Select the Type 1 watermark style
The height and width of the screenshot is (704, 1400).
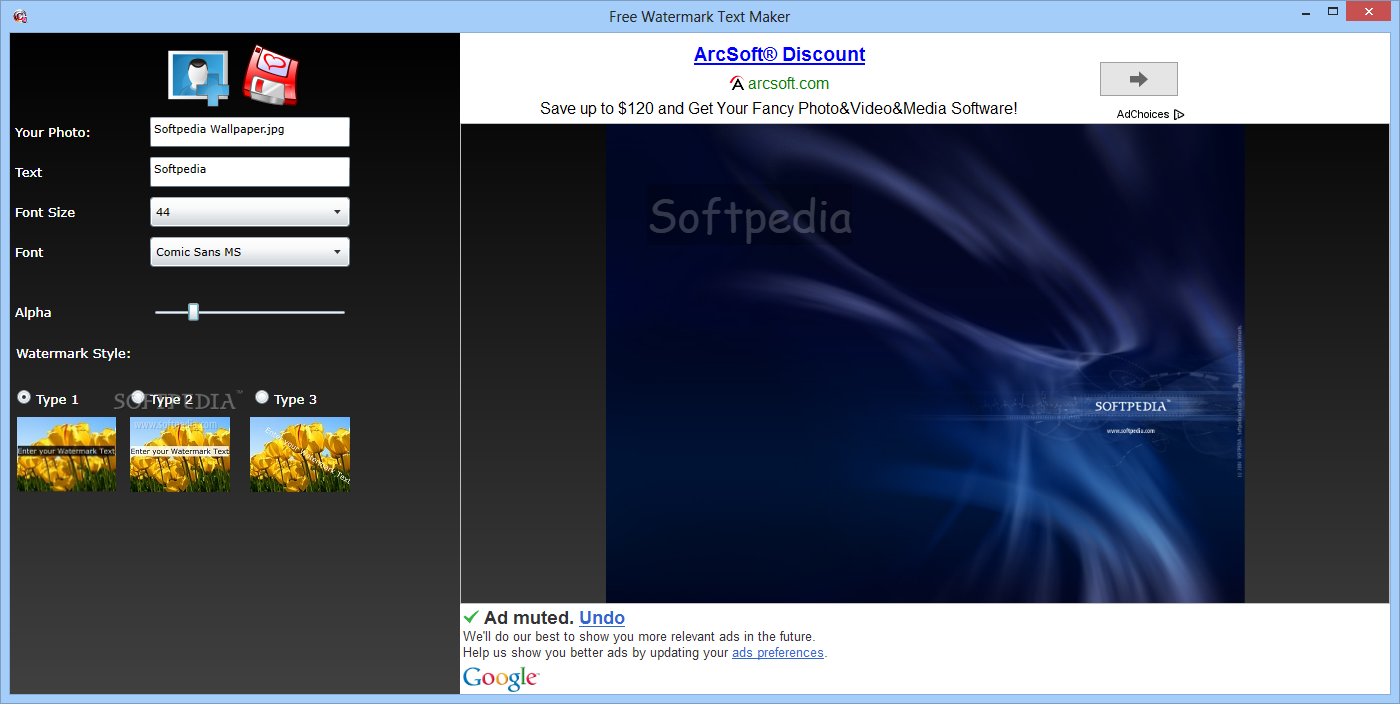(25, 398)
